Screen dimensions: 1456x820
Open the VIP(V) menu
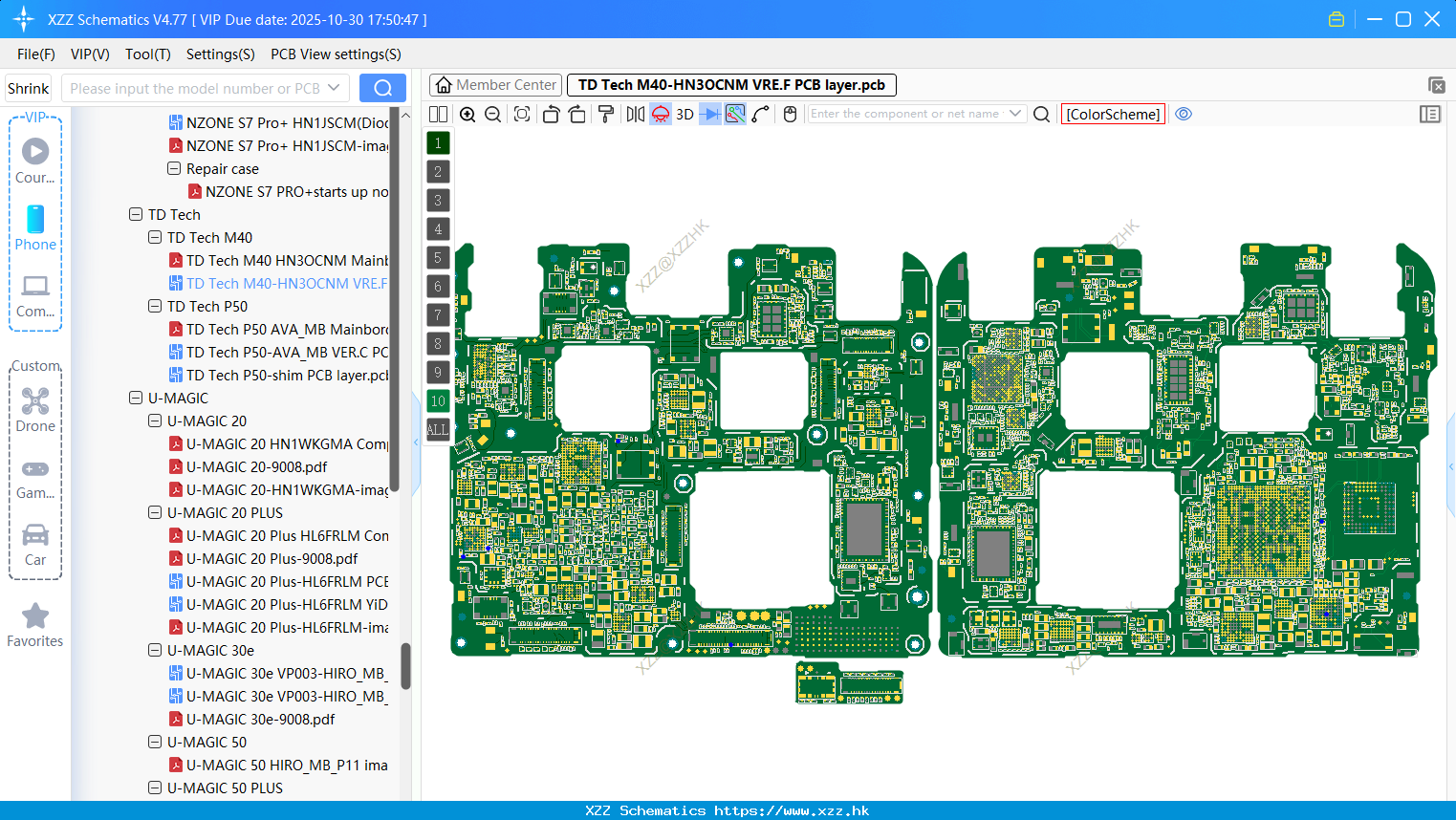(90, 54)
